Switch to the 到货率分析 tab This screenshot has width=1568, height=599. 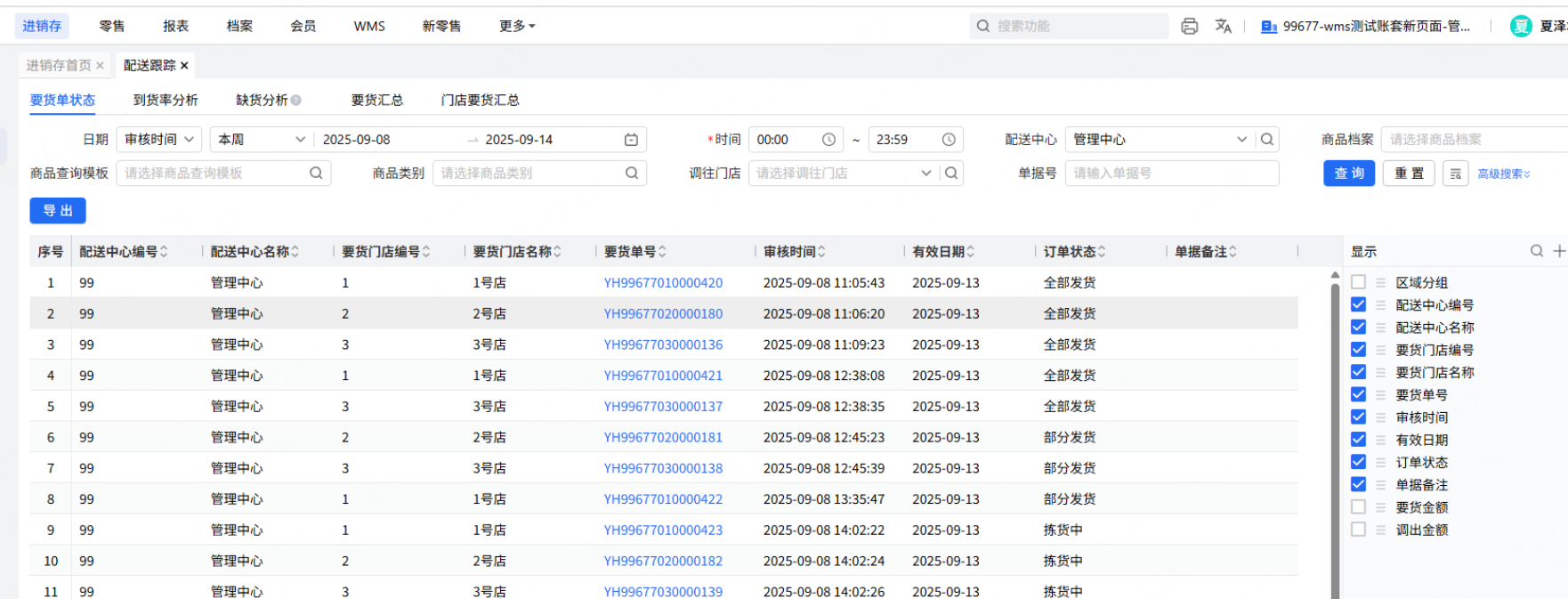(x=166, y=100)
